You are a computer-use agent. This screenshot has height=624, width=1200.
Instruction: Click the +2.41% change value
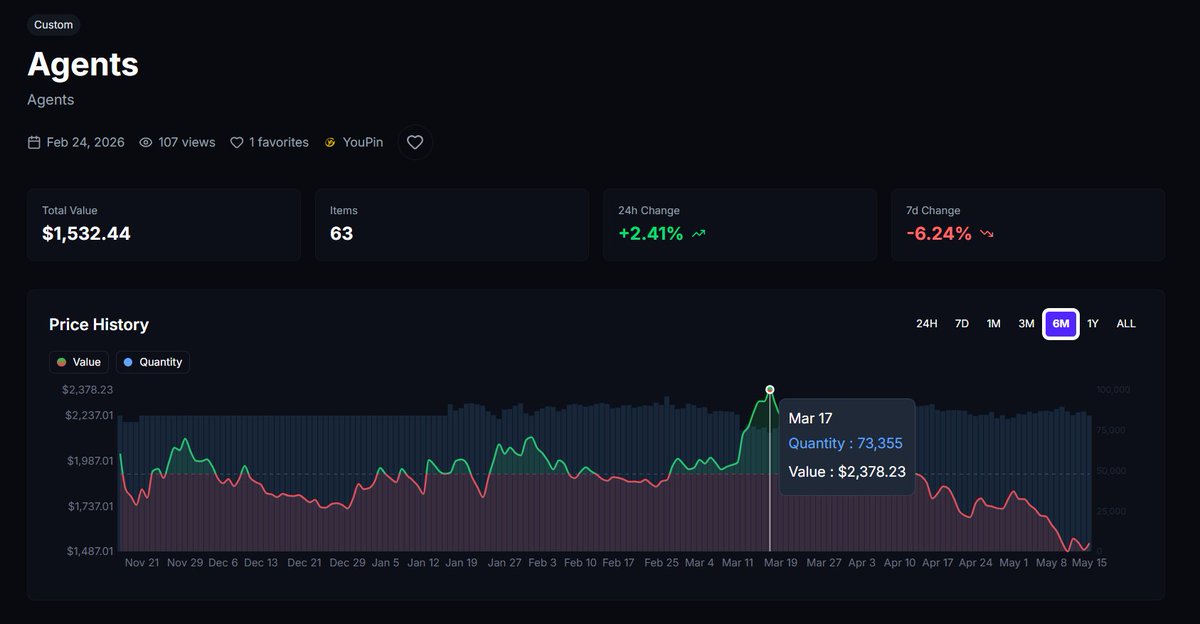[651, 234]
